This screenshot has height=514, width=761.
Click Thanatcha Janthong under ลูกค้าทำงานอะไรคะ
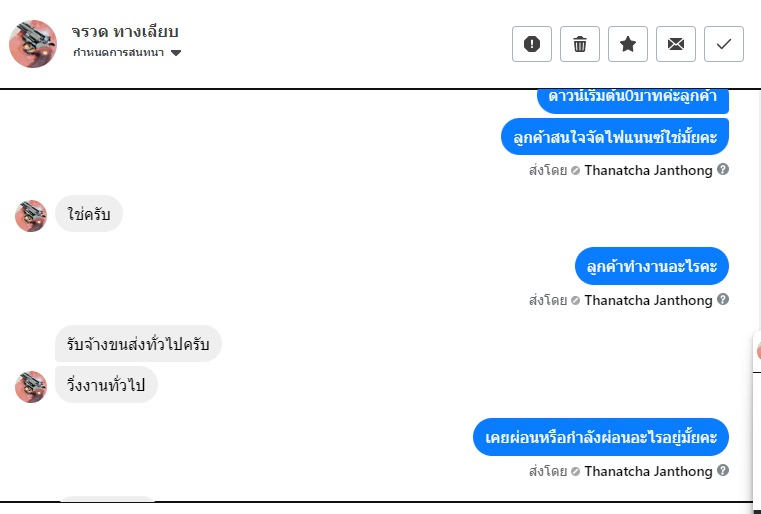(x=648, y=300)
